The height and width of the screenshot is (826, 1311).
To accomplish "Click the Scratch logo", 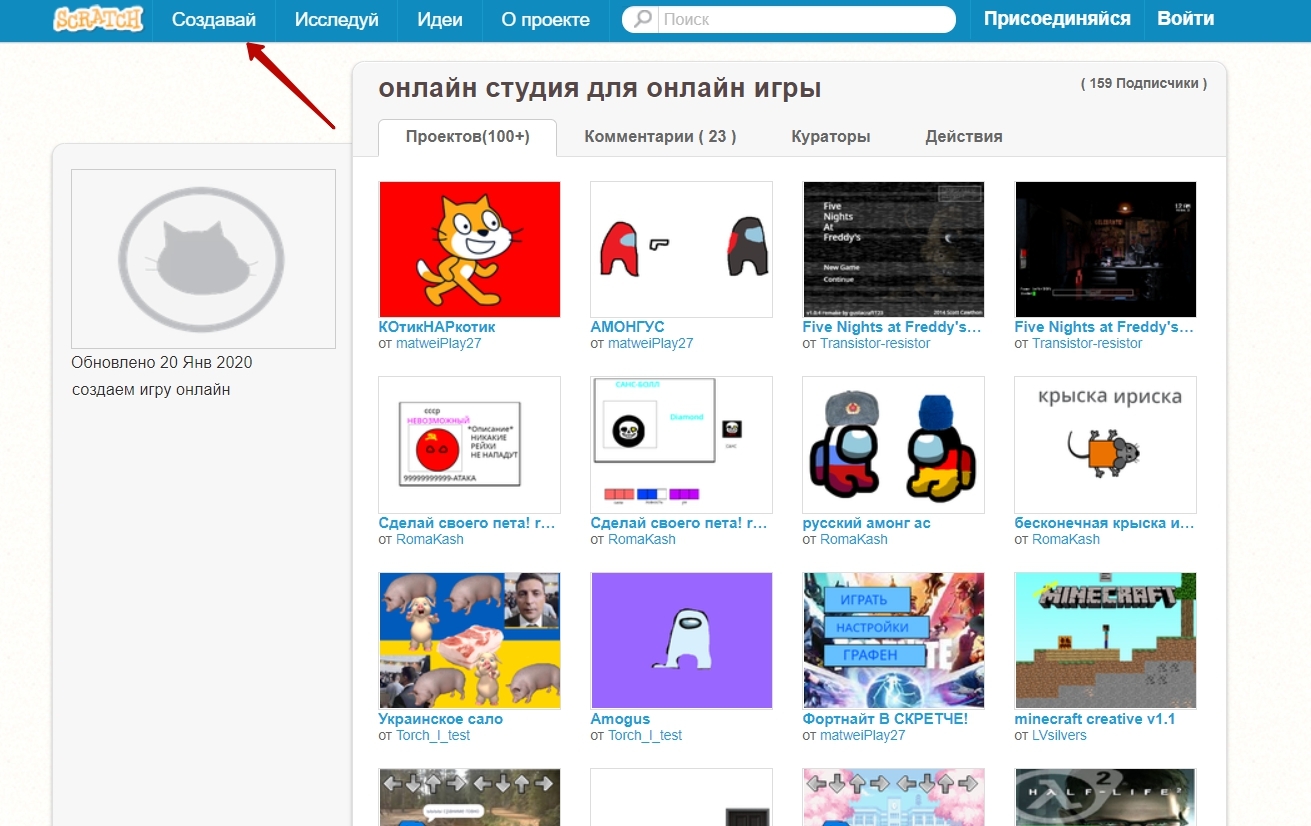I will (x=98, y=19).
